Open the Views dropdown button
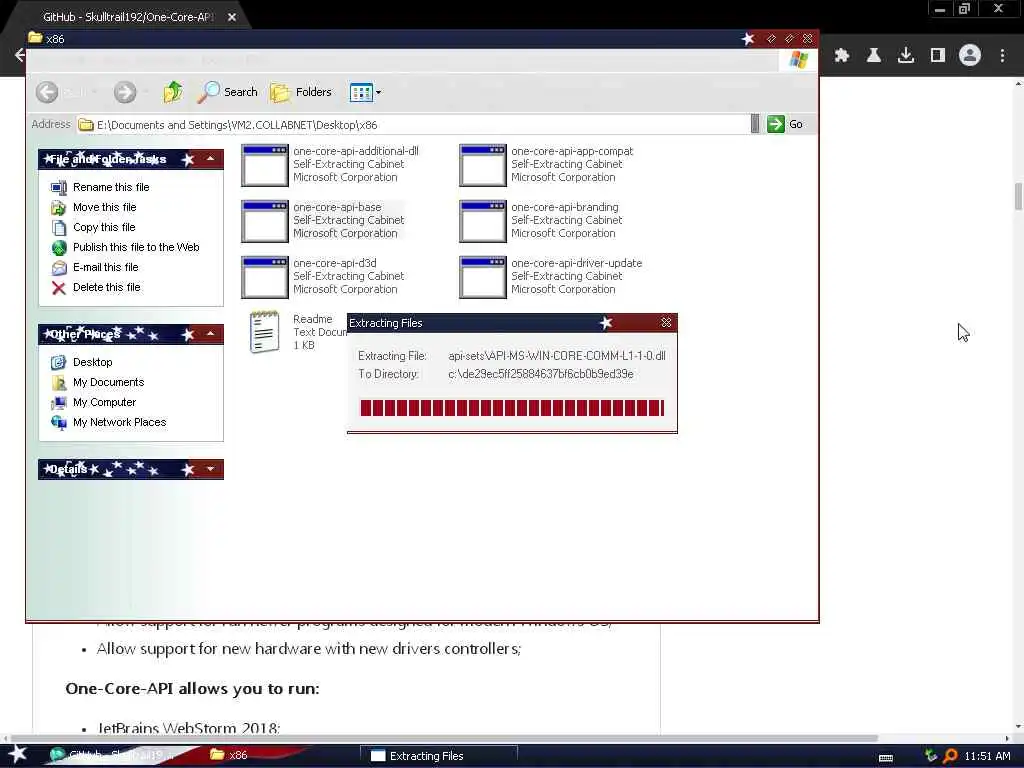Image resolution: width=1024 pixels, height=768 pixels. click(365, 92)
